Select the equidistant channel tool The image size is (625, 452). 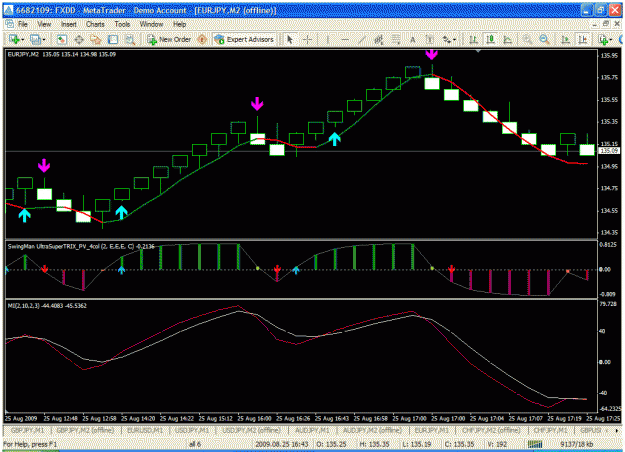(x=379, y=39)
